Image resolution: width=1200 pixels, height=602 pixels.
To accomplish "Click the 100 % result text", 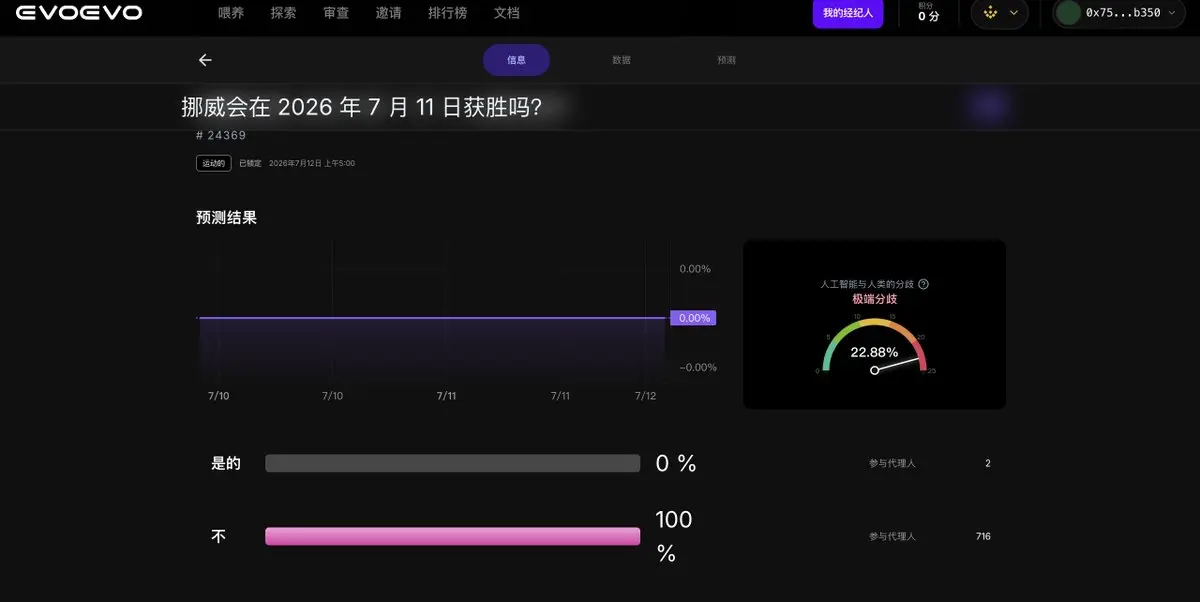I will coord(674,537).
